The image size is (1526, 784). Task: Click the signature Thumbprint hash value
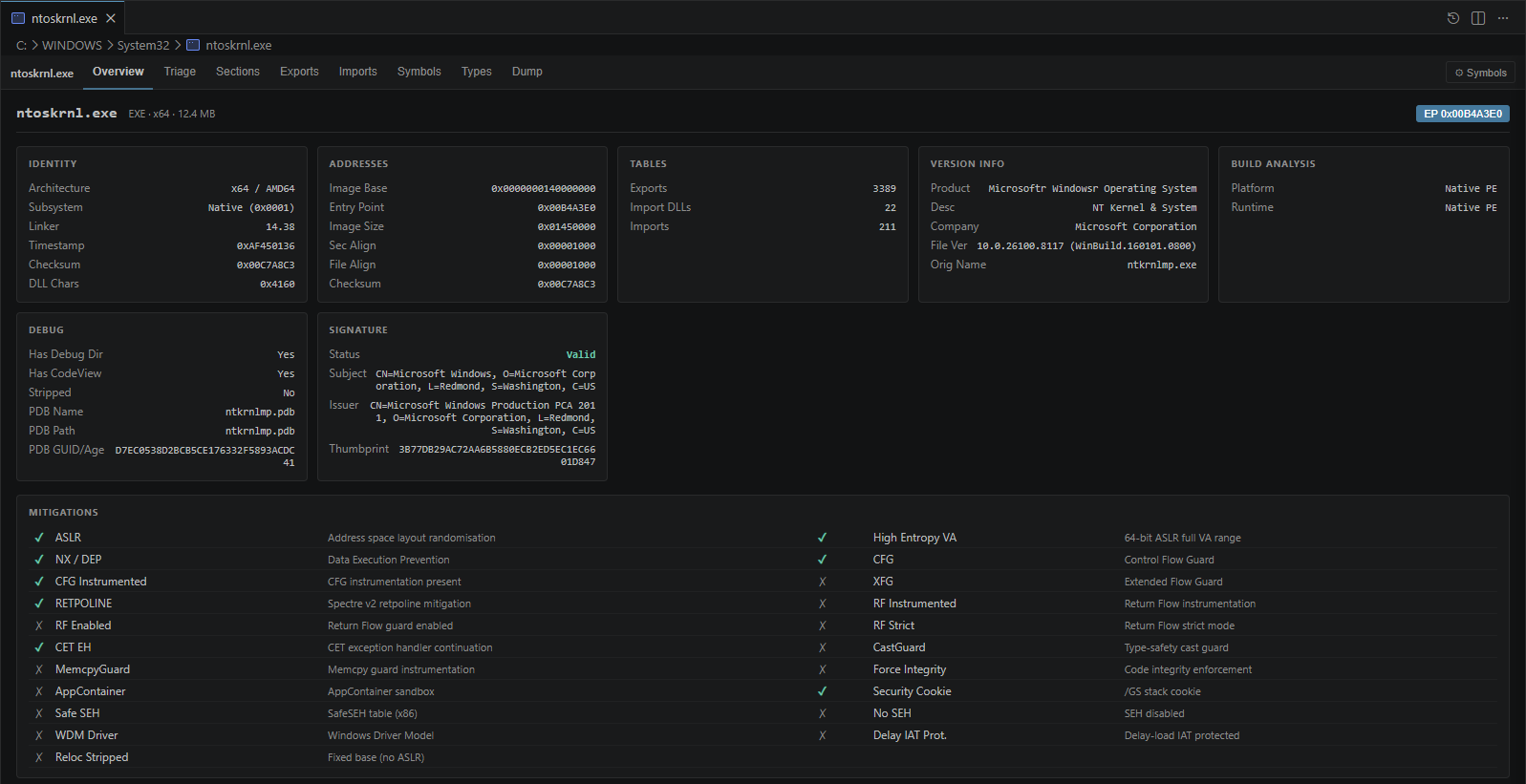pyautogui.click(x=497, y=456)
